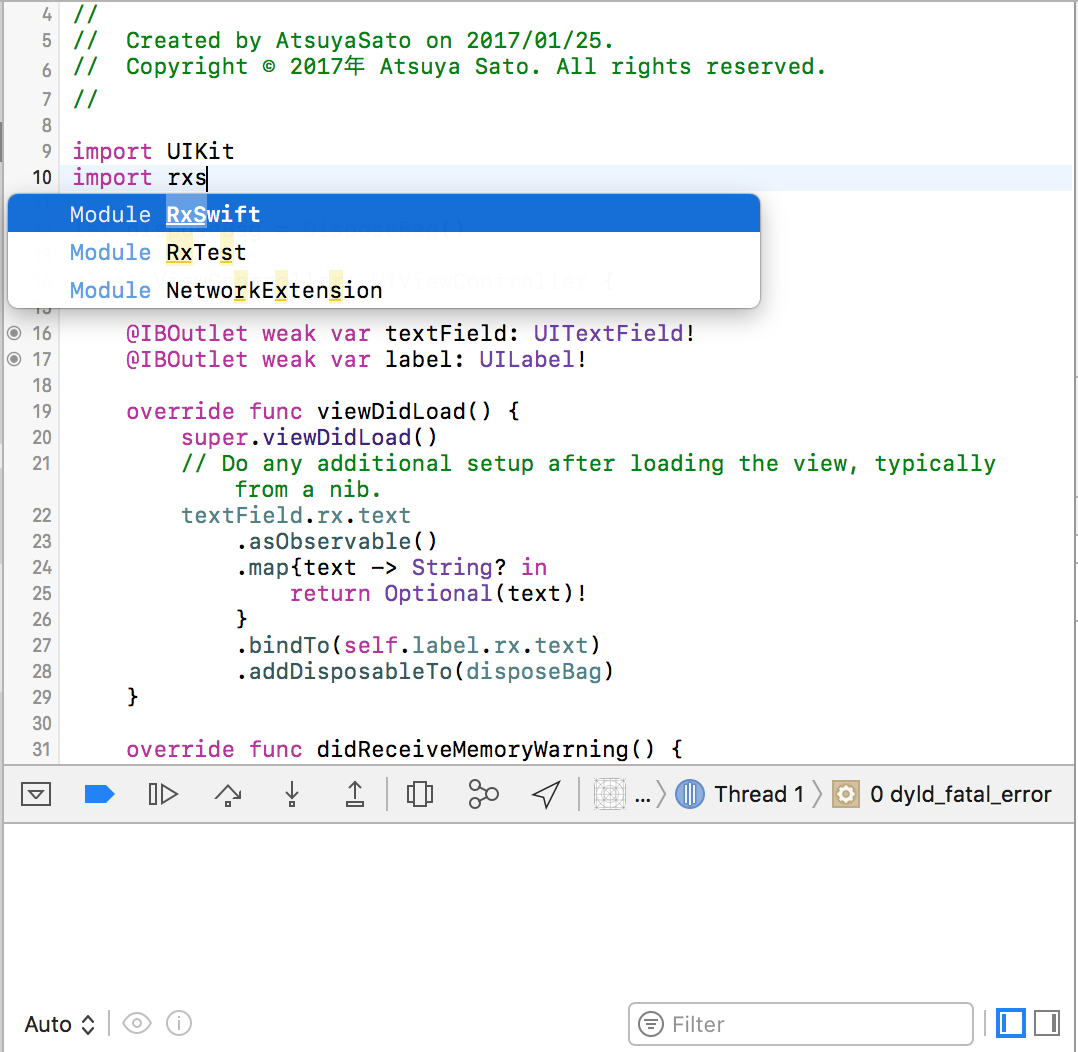Click the label outlet connection circle
This screenshot has height=1052, width=1078.
point(14,360)
